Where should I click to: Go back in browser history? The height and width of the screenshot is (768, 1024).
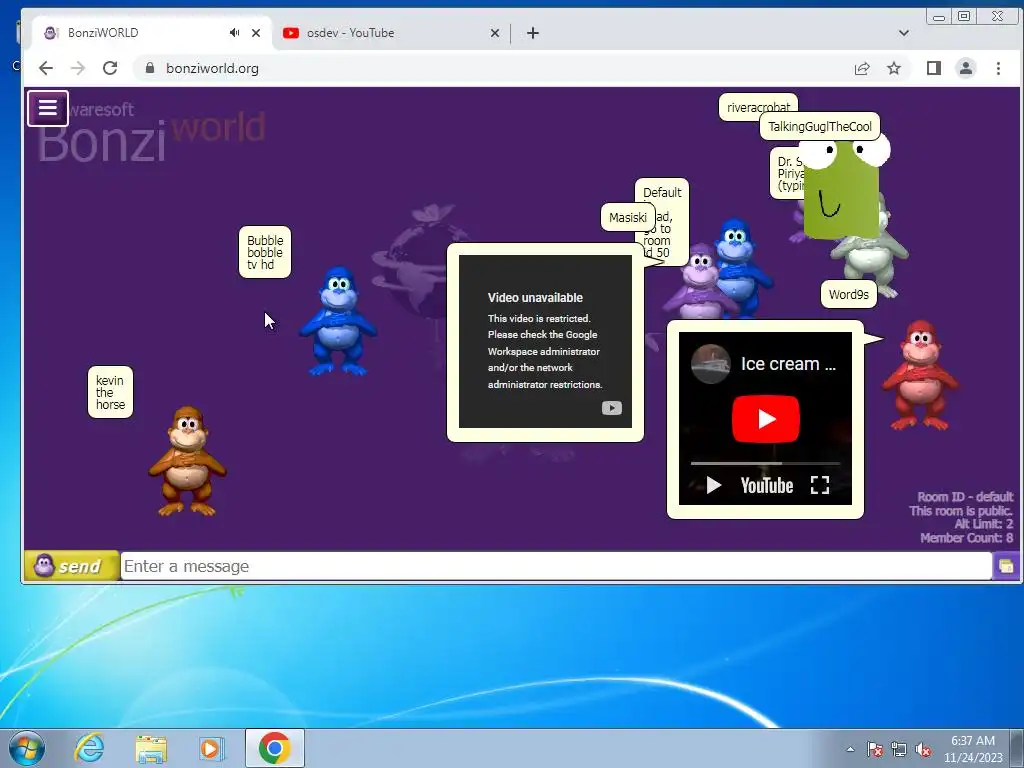click(45, 68)
